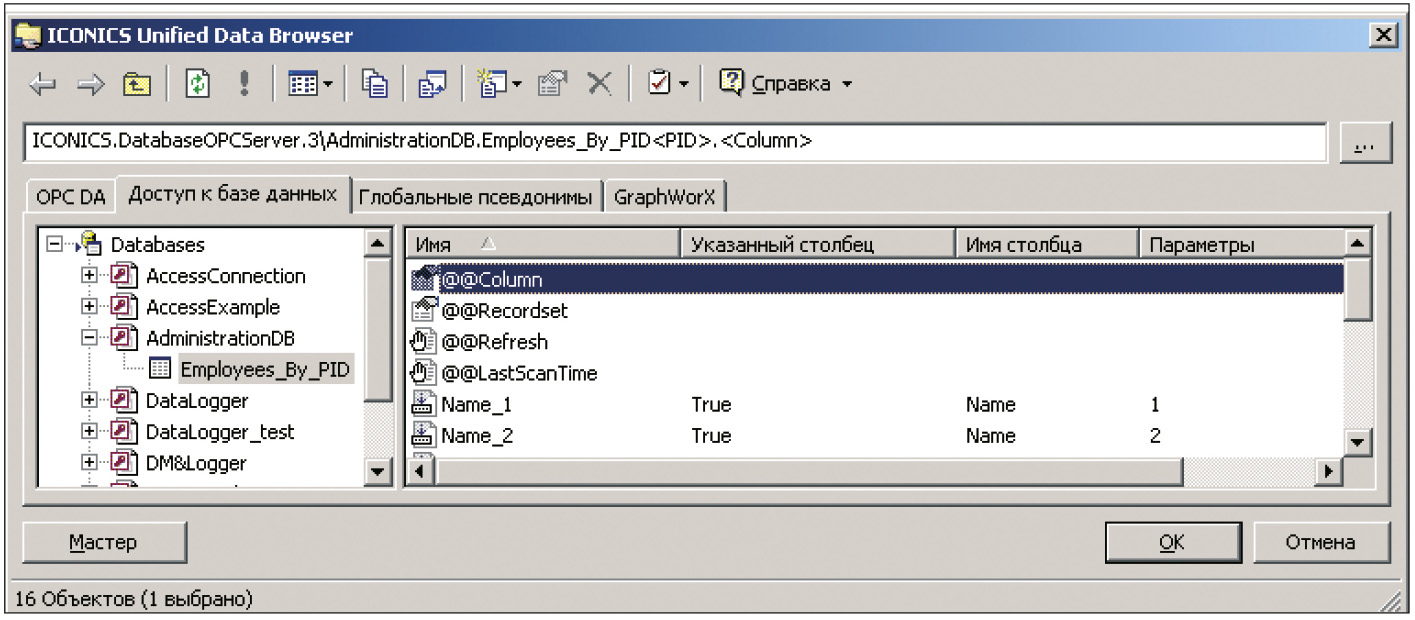
Task: Confirm with the OK button
Action: pyautogui.click(x=1172, y=542)
